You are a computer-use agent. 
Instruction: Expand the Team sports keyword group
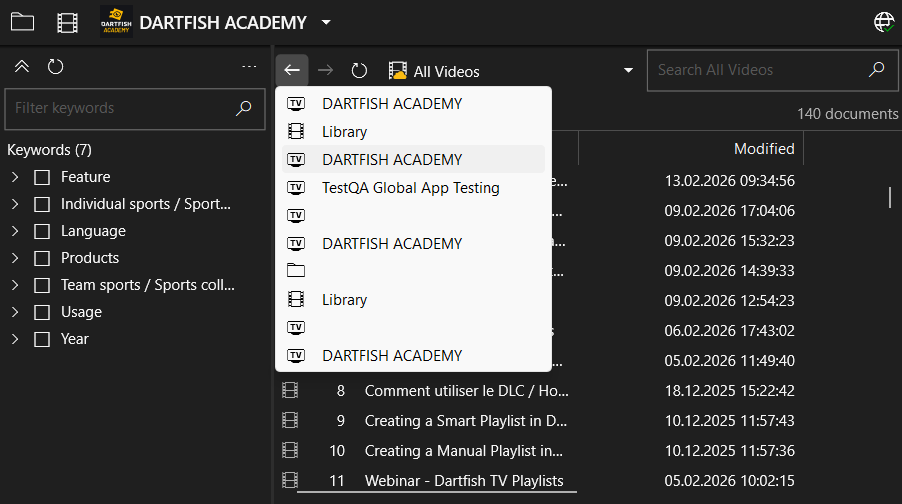[16, 285]
